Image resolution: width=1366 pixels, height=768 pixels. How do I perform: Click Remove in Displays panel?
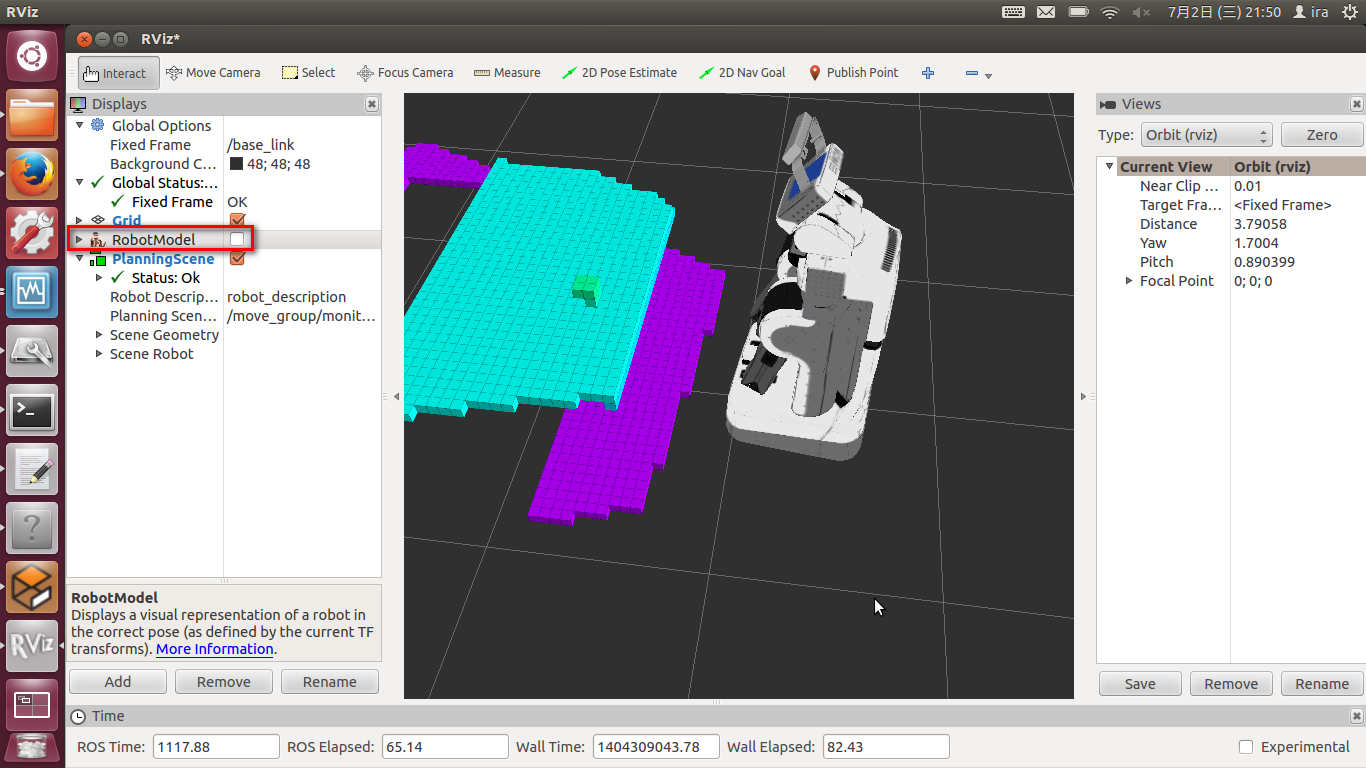224,682
